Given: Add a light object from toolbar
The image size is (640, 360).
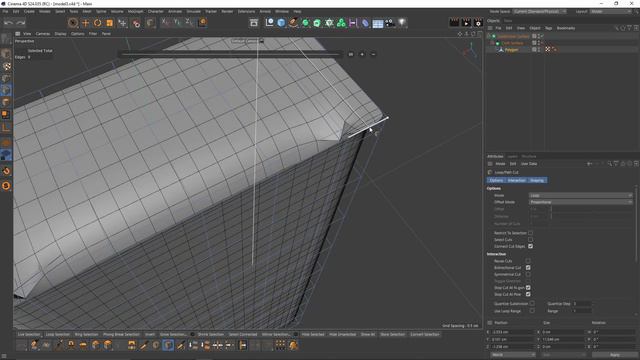Looking at the screenshot, I should click(x=402, y=23).
